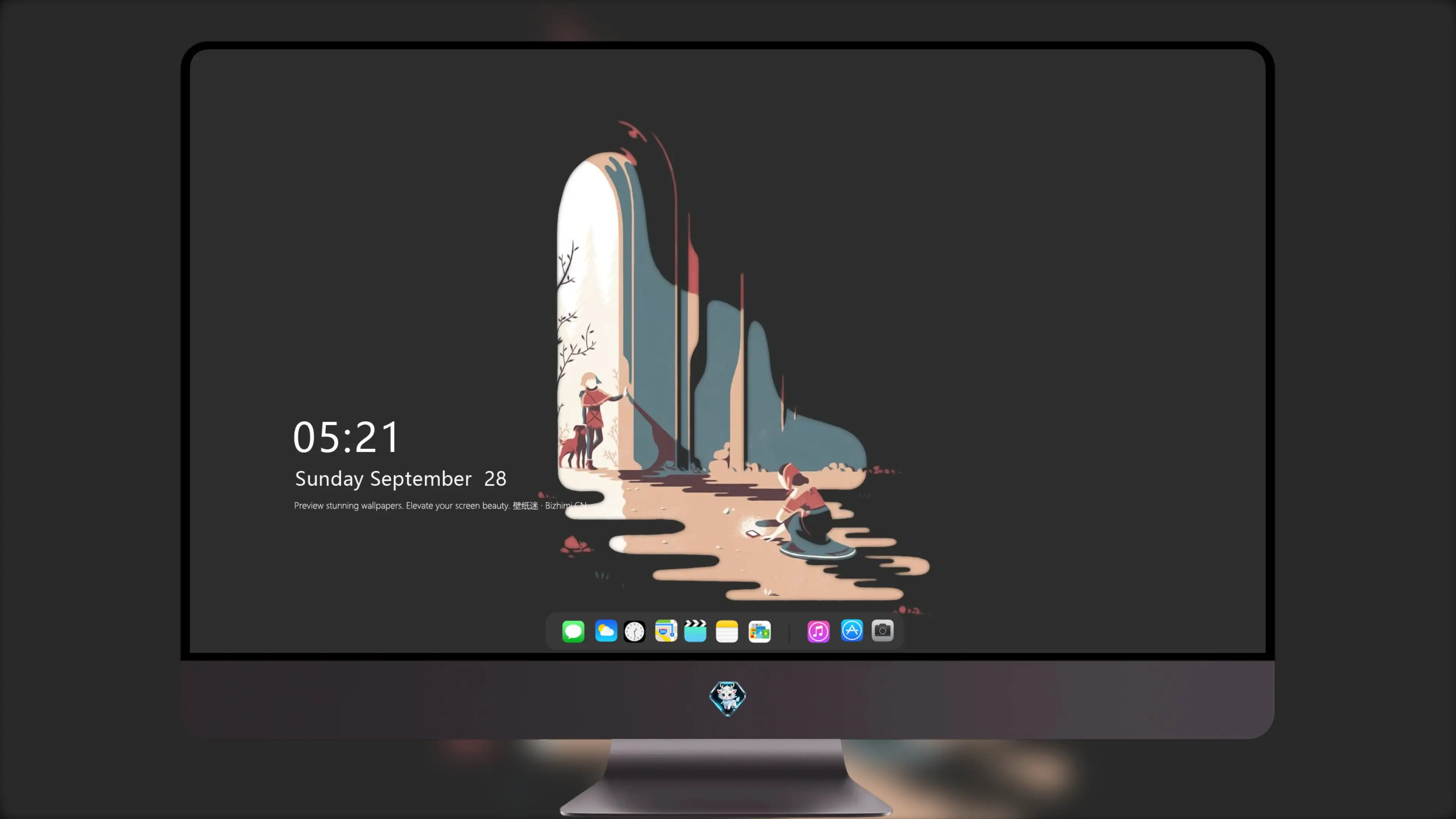Select the date text Sunday September 28
This screenshot has height=819, width=1456.
coord(401,479)
